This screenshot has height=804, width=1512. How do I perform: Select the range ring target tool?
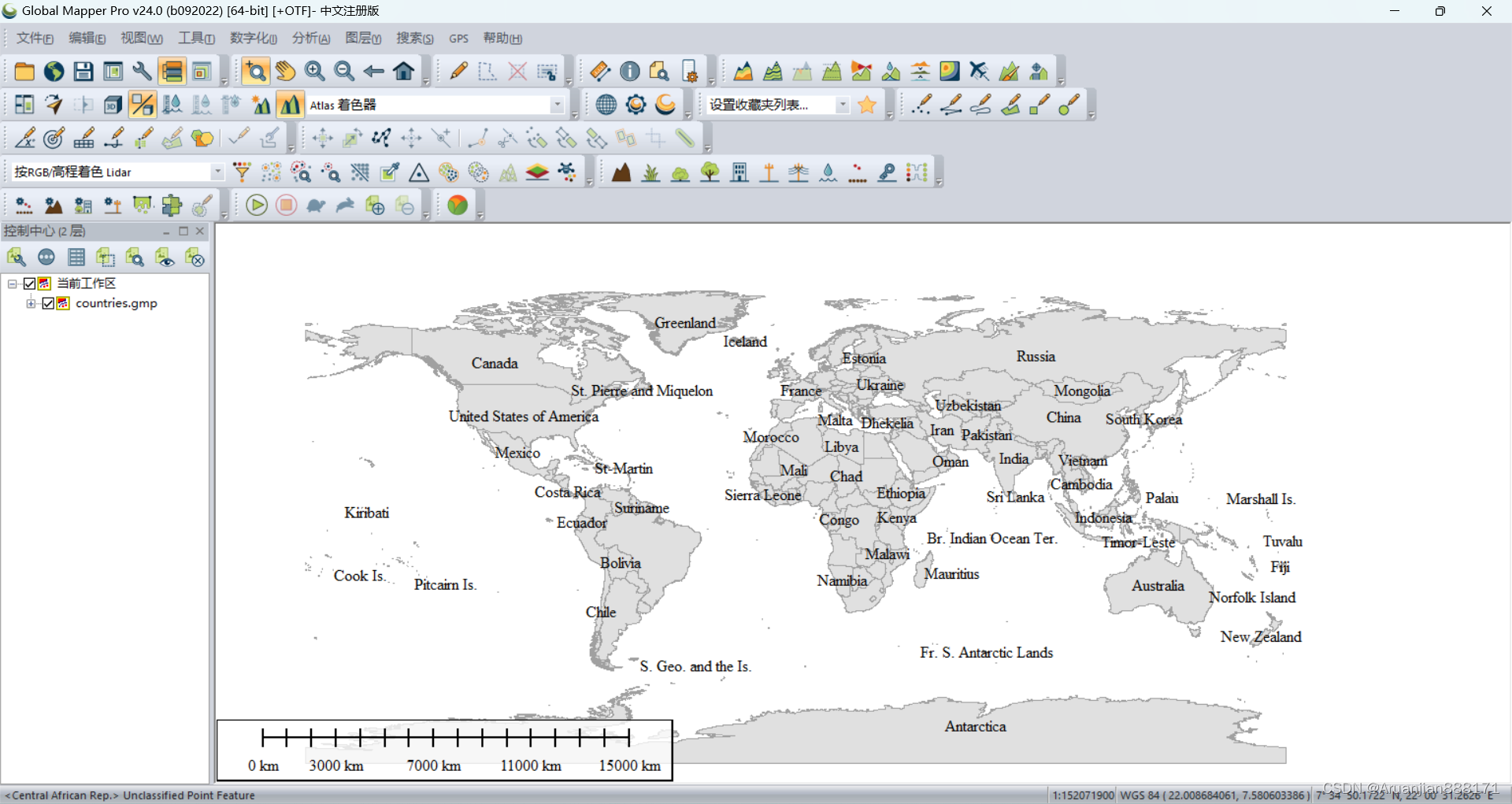click(54, 139)
